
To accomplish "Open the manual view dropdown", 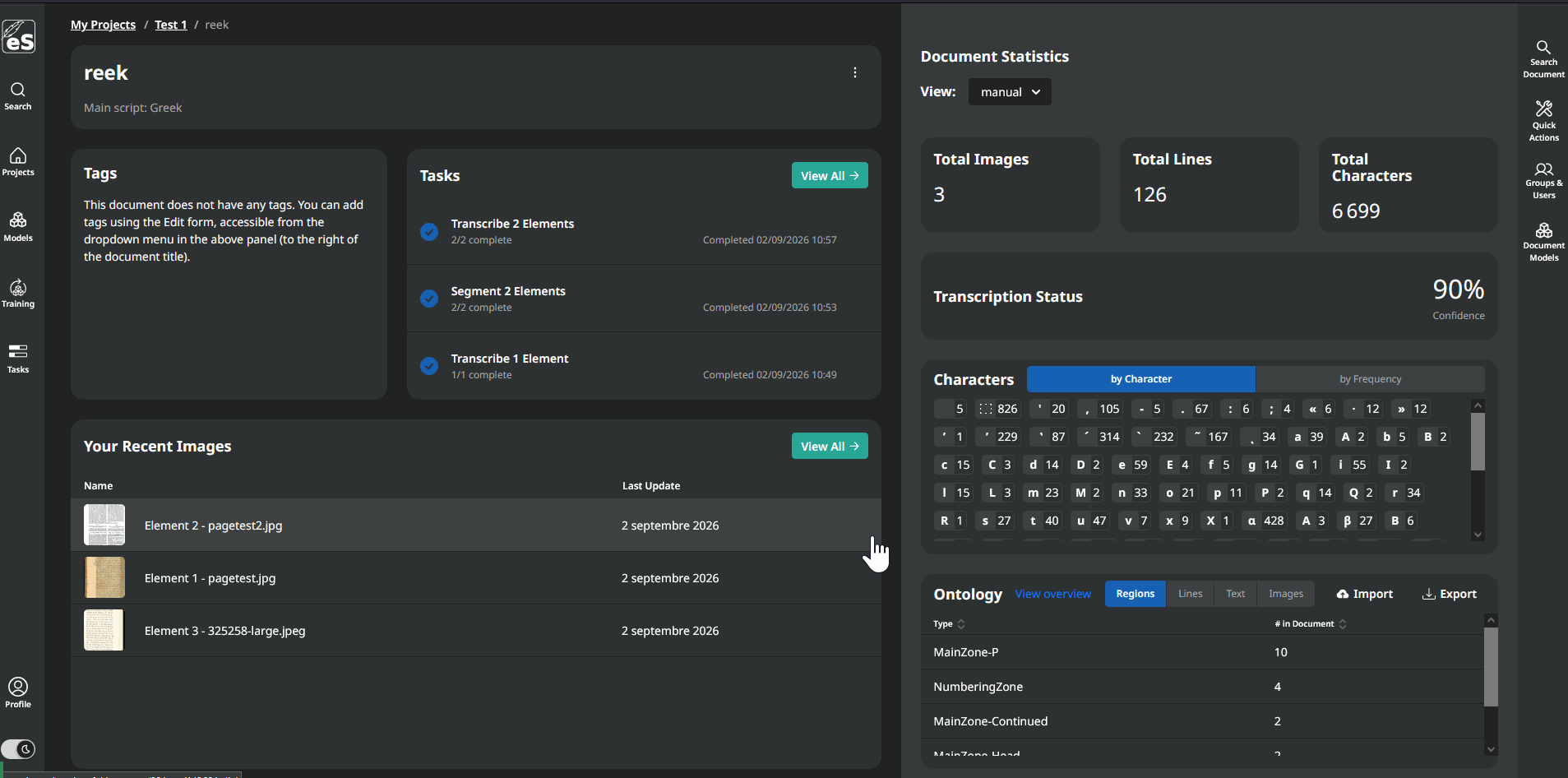I will 1010,92.
